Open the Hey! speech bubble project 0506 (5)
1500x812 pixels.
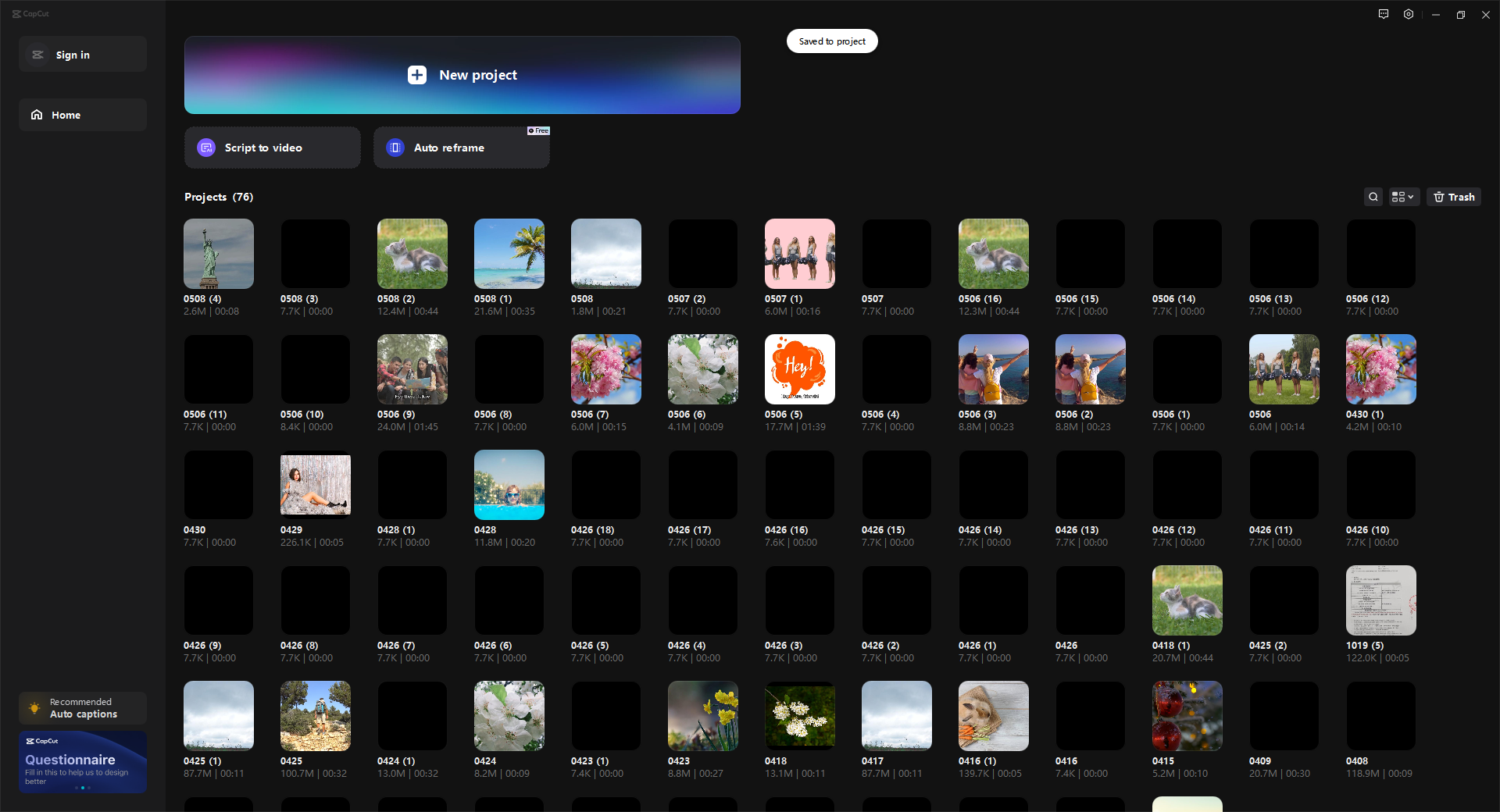(799, 369)
